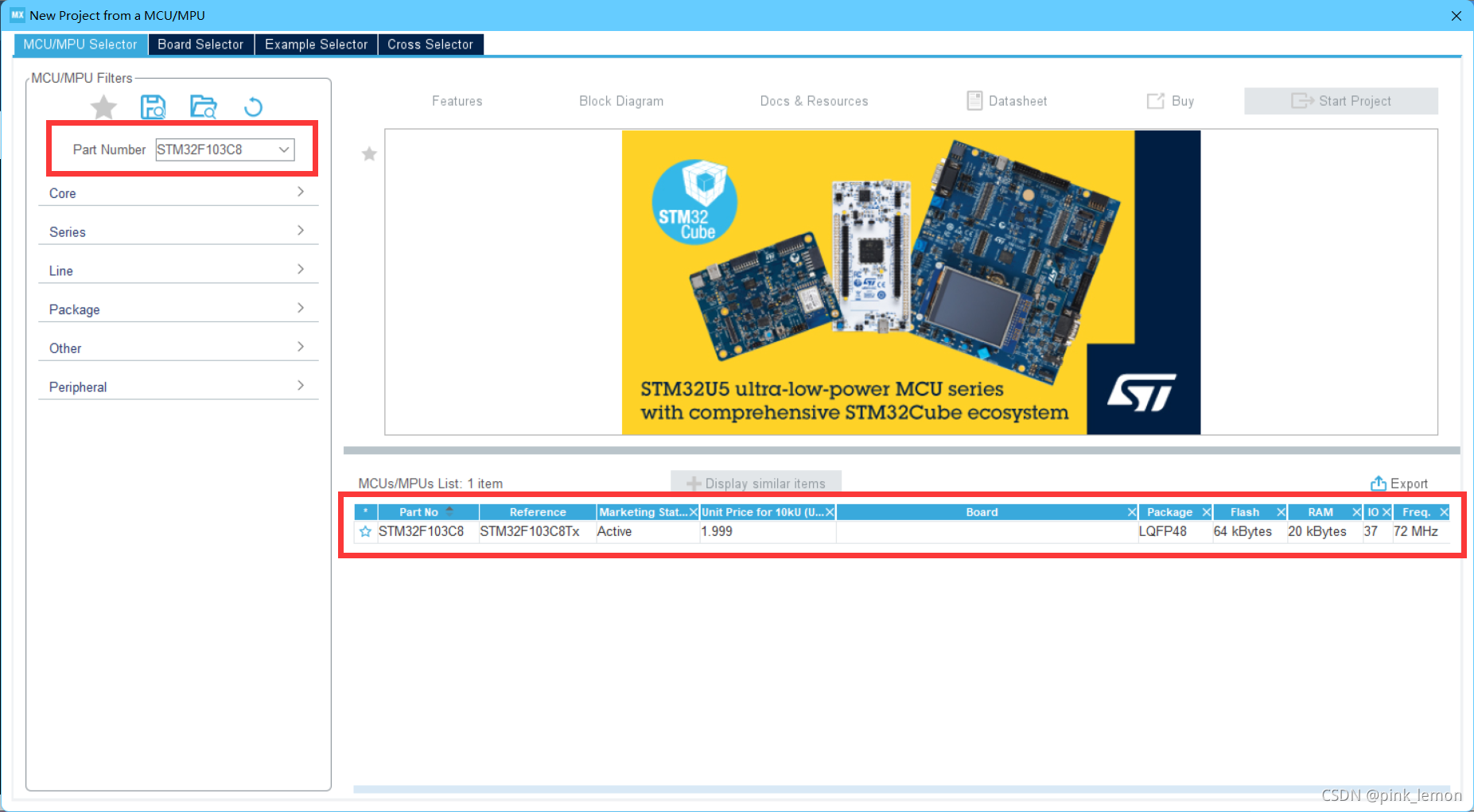Mark the STM32F103C8 row as favorite
Image resolution: width=1474 pixels, height=812 pixels.
pos(365,531)
